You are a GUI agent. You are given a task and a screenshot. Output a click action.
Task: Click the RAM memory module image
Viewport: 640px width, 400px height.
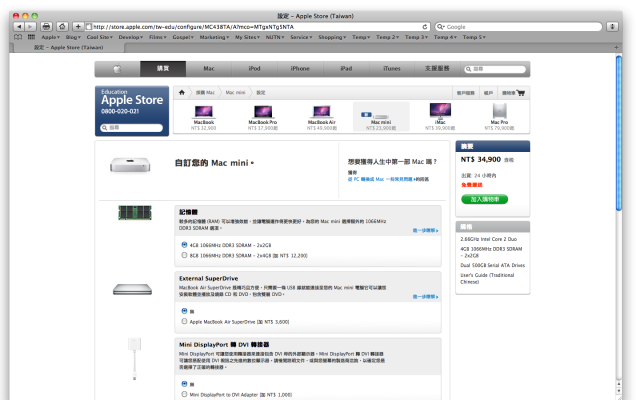pos(135,213)
